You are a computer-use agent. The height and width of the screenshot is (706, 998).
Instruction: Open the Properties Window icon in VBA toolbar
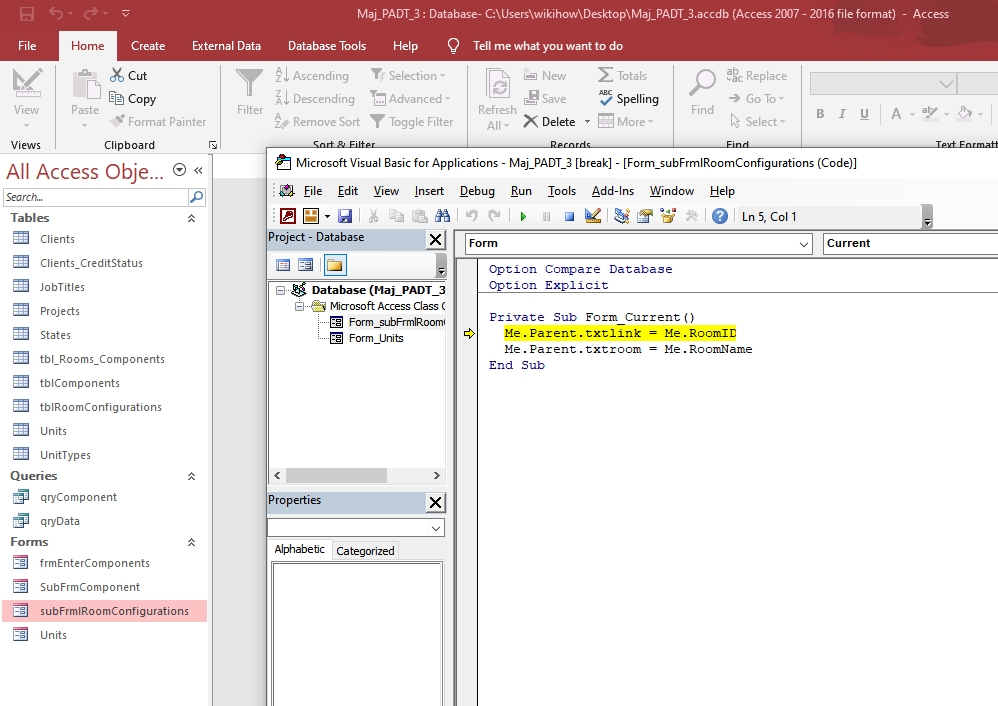tap(645, 216)
